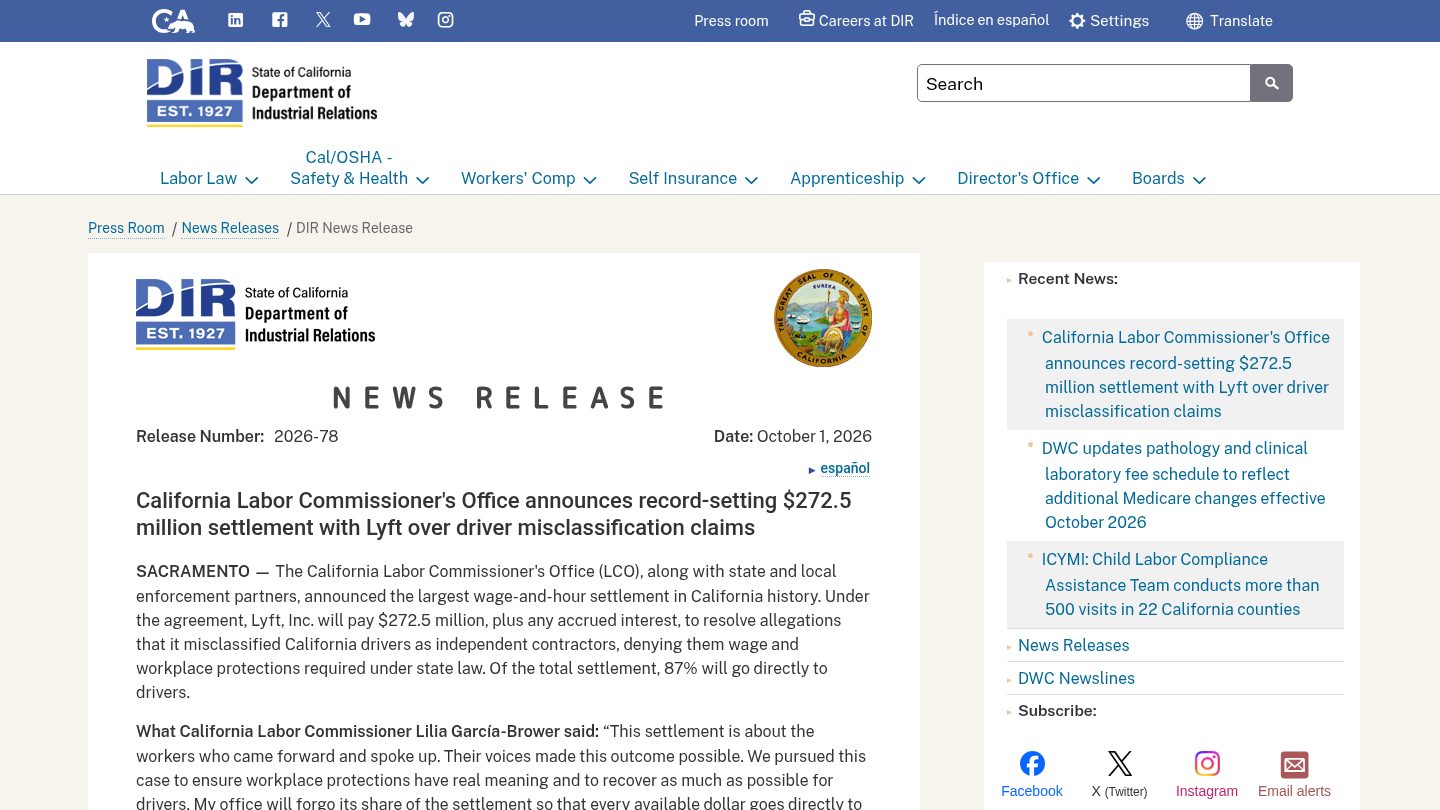This screenshot has height=810, width=1440.
Task: Expand the Director's Office menu
Action: (x=1029, y=178)
